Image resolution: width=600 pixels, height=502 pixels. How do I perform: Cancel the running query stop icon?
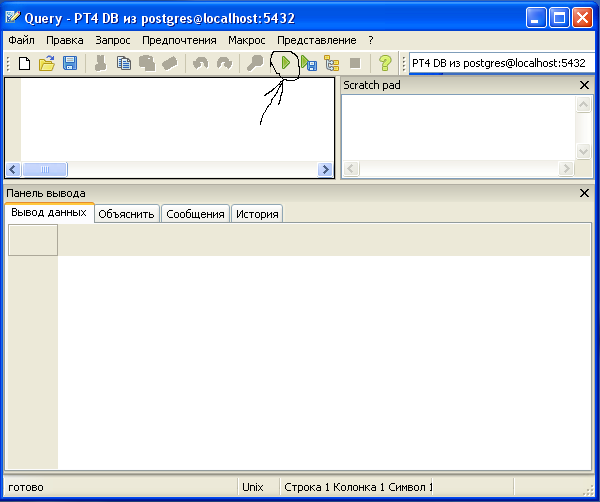click(x=355, y=63)
